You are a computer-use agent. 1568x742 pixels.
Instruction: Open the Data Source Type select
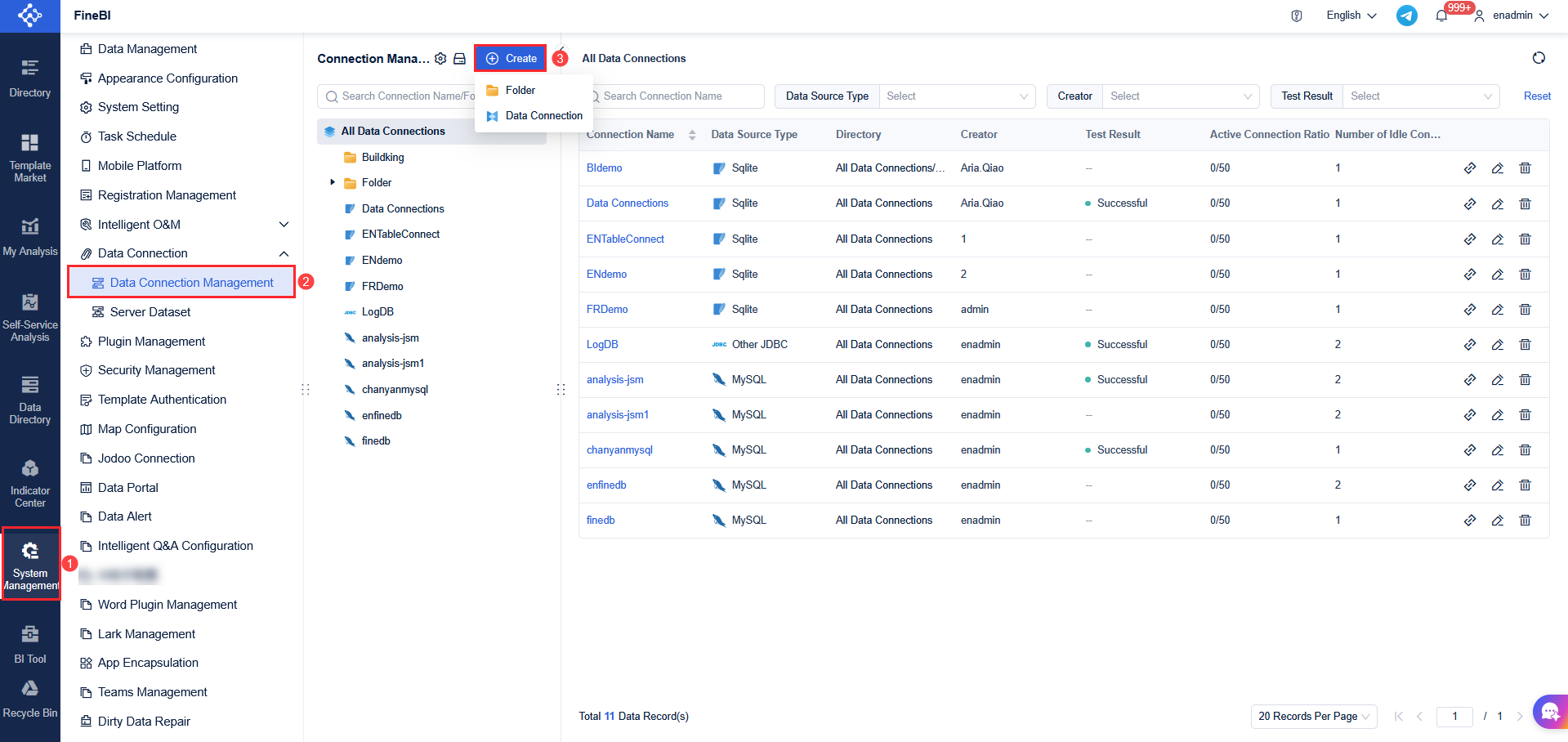pos(957,96)
